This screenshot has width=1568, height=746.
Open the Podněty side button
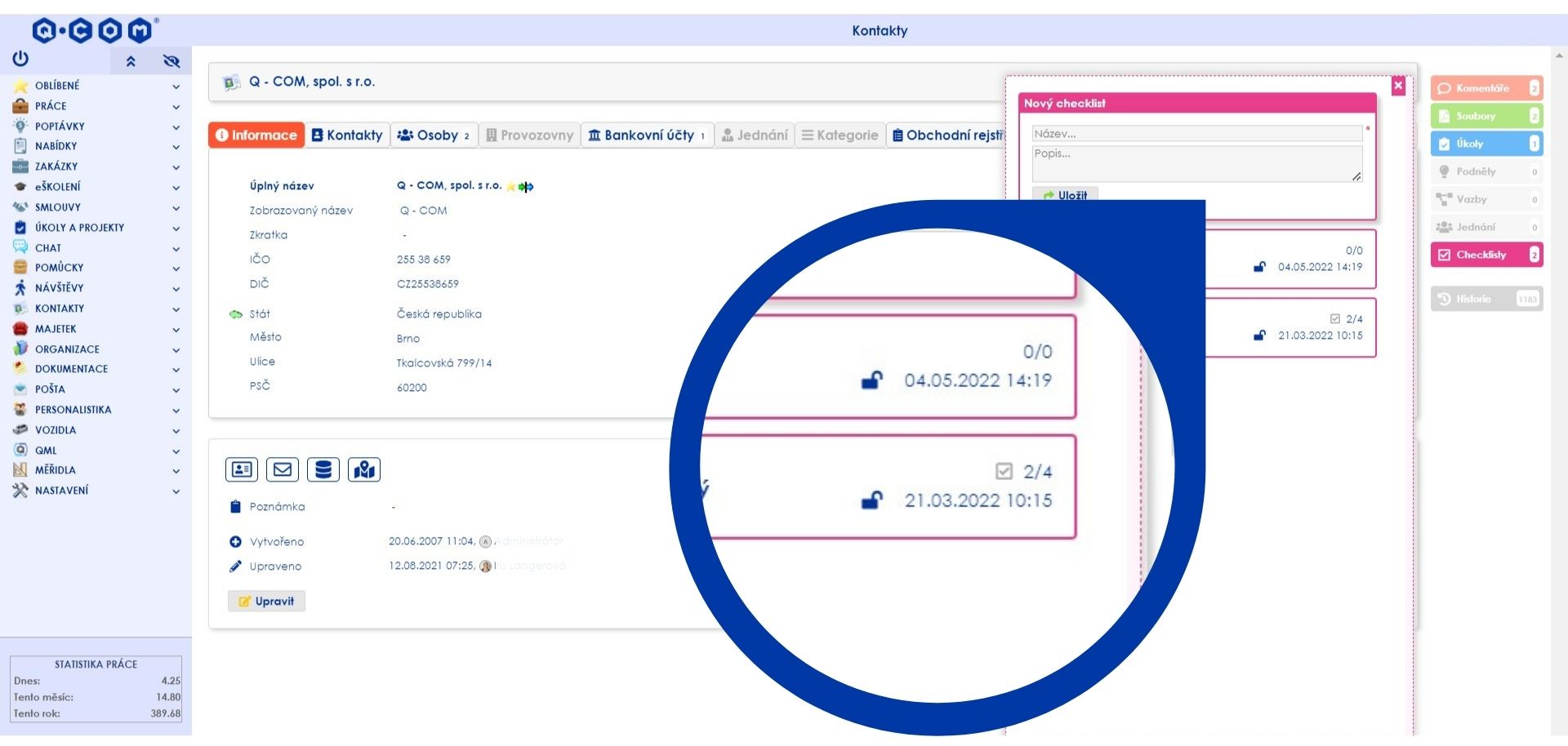(1486, 171)
